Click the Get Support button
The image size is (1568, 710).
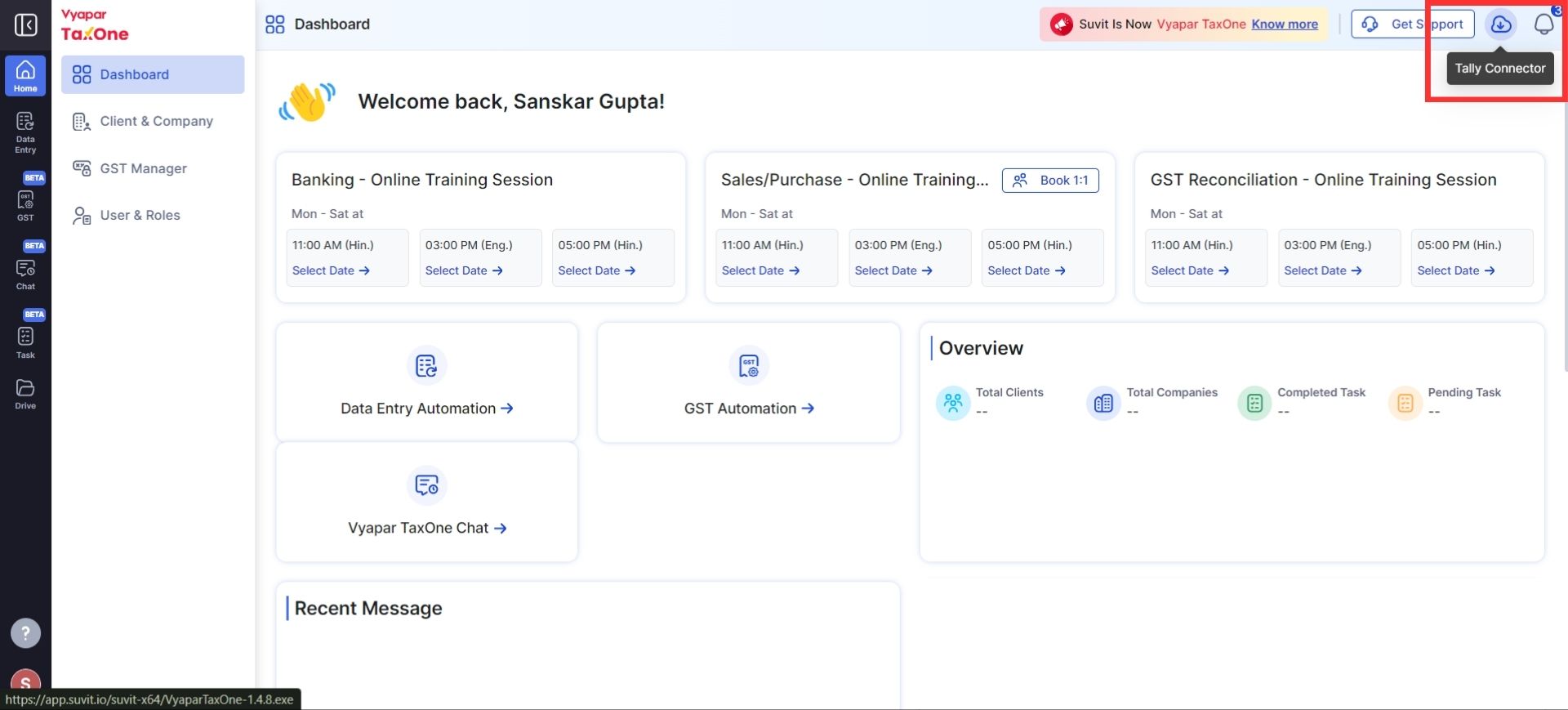pyautogui.click(x=1413, y=25)
